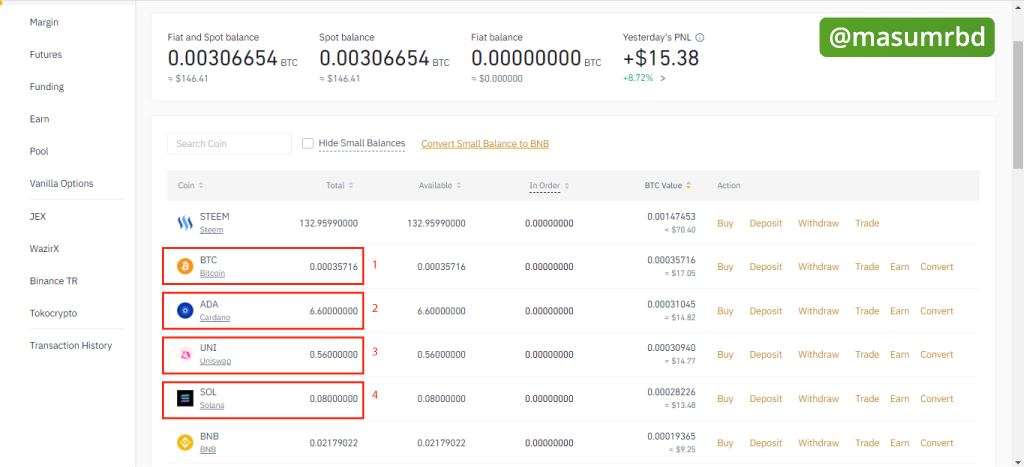
Task: Click Withdraw in the ADA row
Action: point(818,311)
